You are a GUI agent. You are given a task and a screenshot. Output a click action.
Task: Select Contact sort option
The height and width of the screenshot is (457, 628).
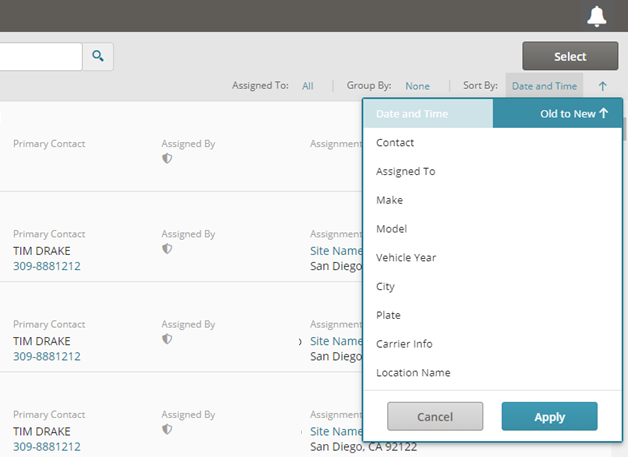click(x=395, y=143)
